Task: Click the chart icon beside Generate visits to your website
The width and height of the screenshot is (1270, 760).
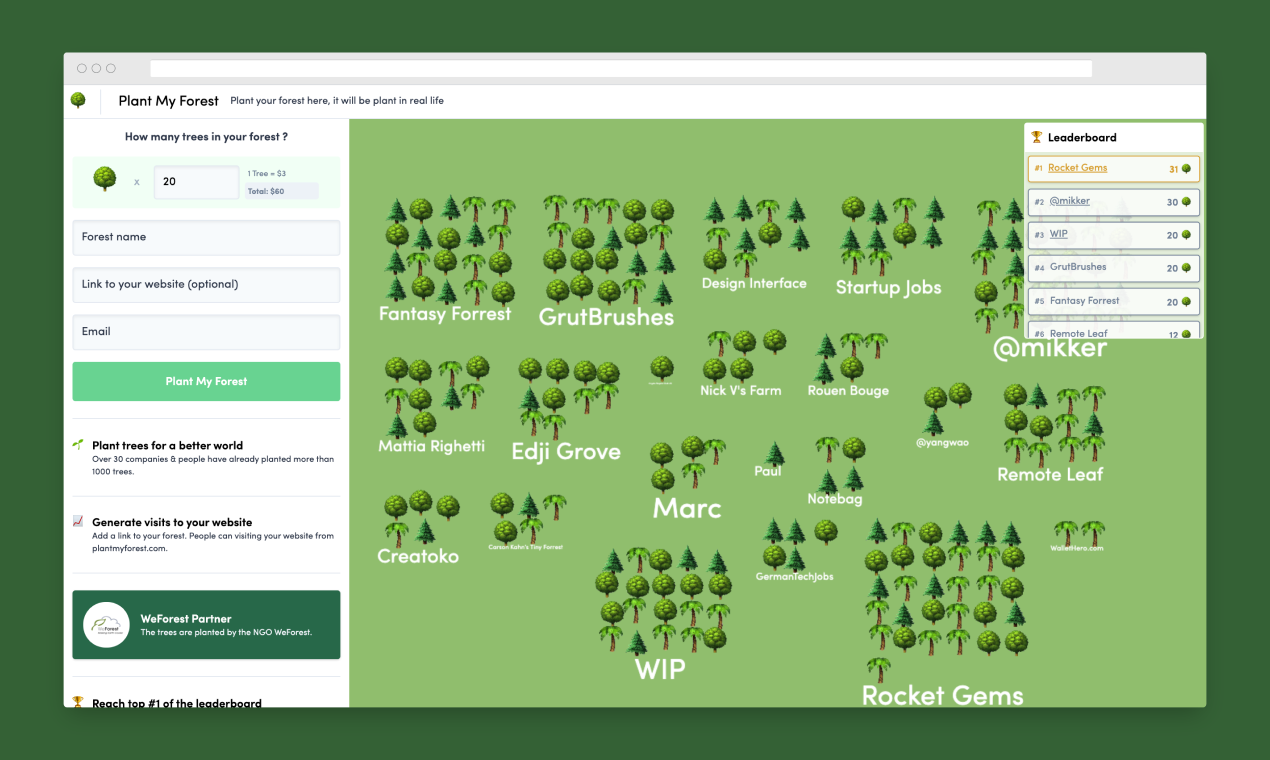Action: pos(80,521)
